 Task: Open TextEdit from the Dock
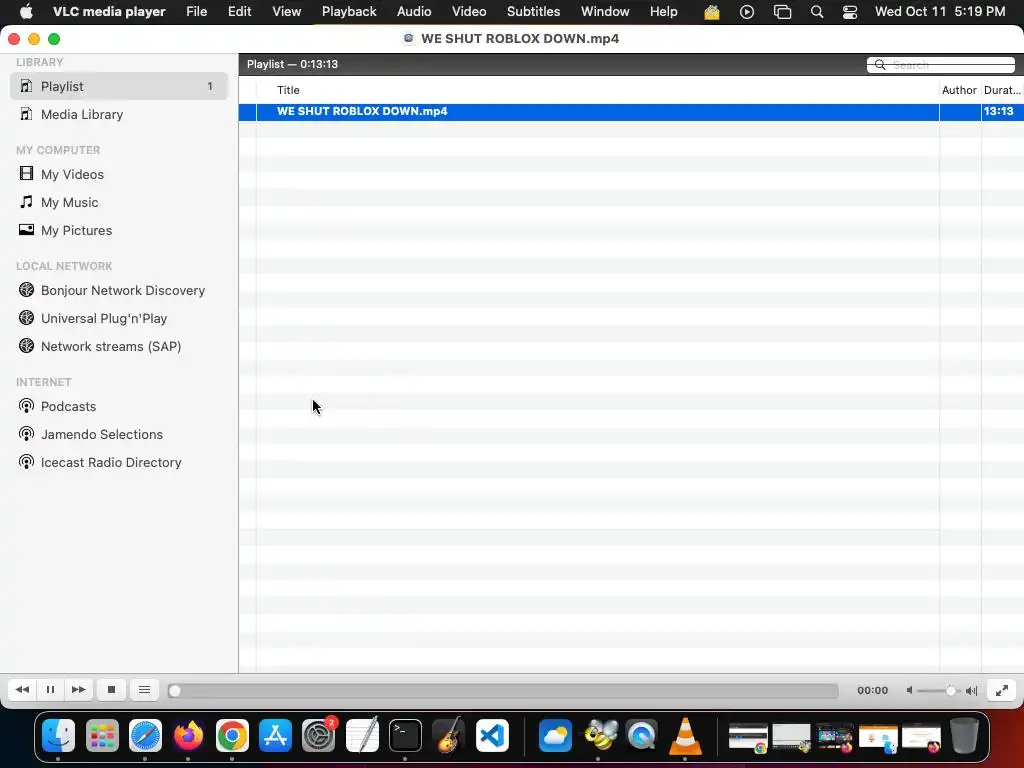pos(362,736)
